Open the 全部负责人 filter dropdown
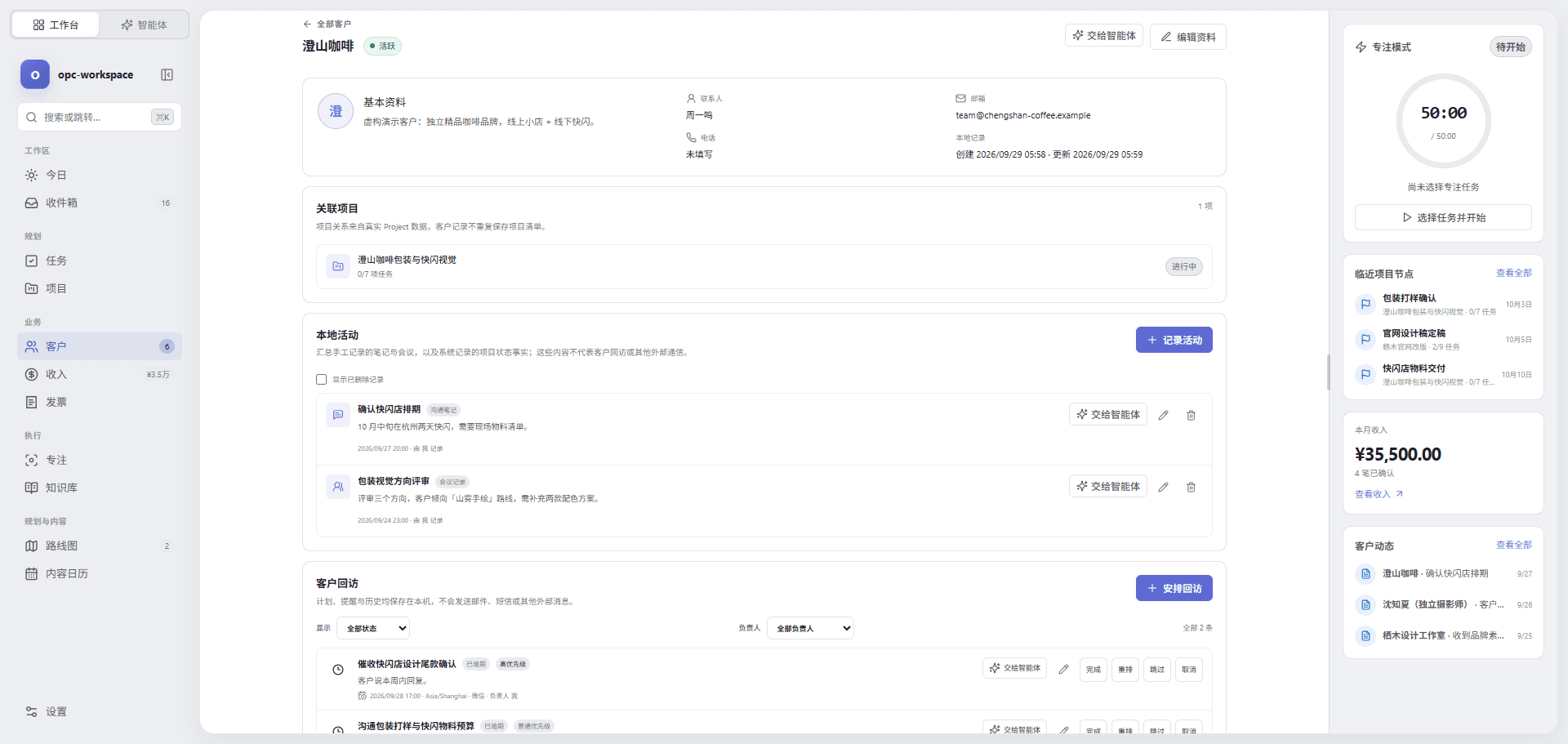 point(810,628)
